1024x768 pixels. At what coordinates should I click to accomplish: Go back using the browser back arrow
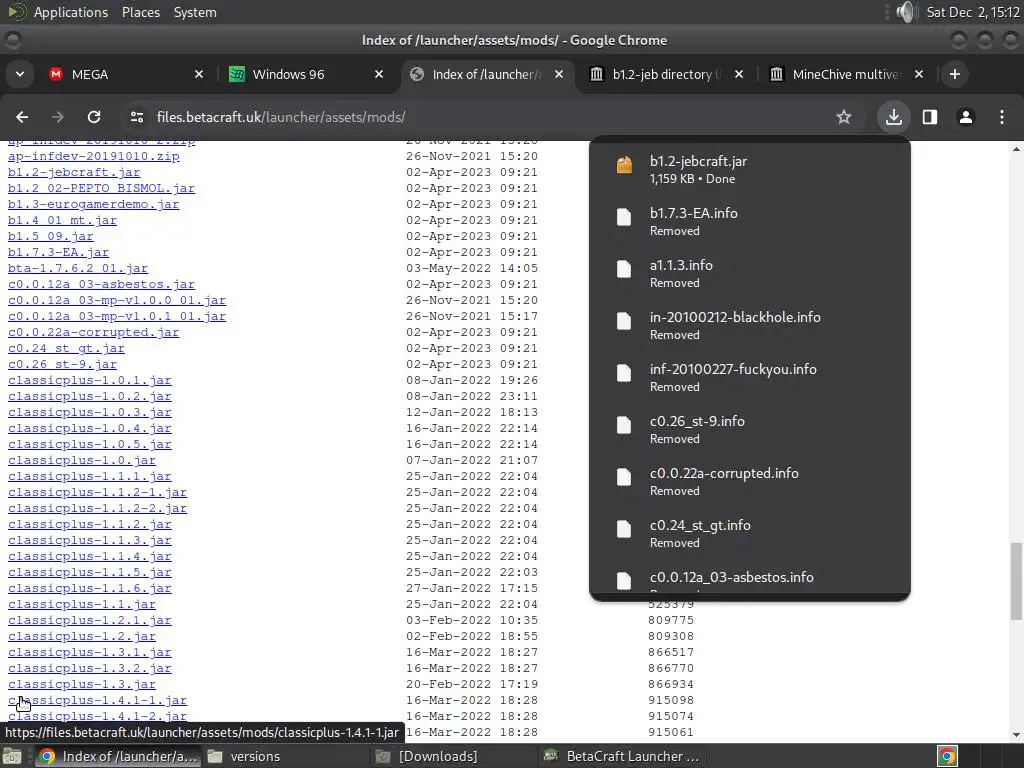(22, 117)
